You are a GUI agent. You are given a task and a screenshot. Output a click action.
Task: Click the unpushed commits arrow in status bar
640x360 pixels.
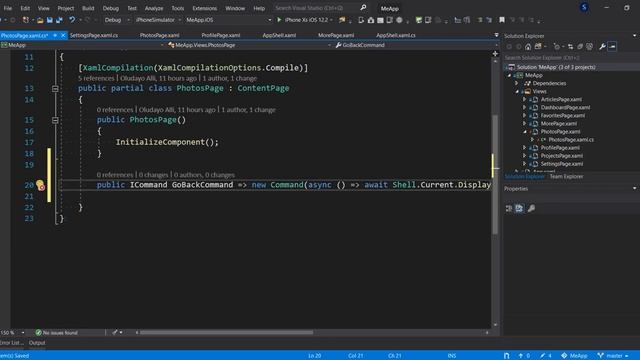pyautogui.click(x=520, y=356)
